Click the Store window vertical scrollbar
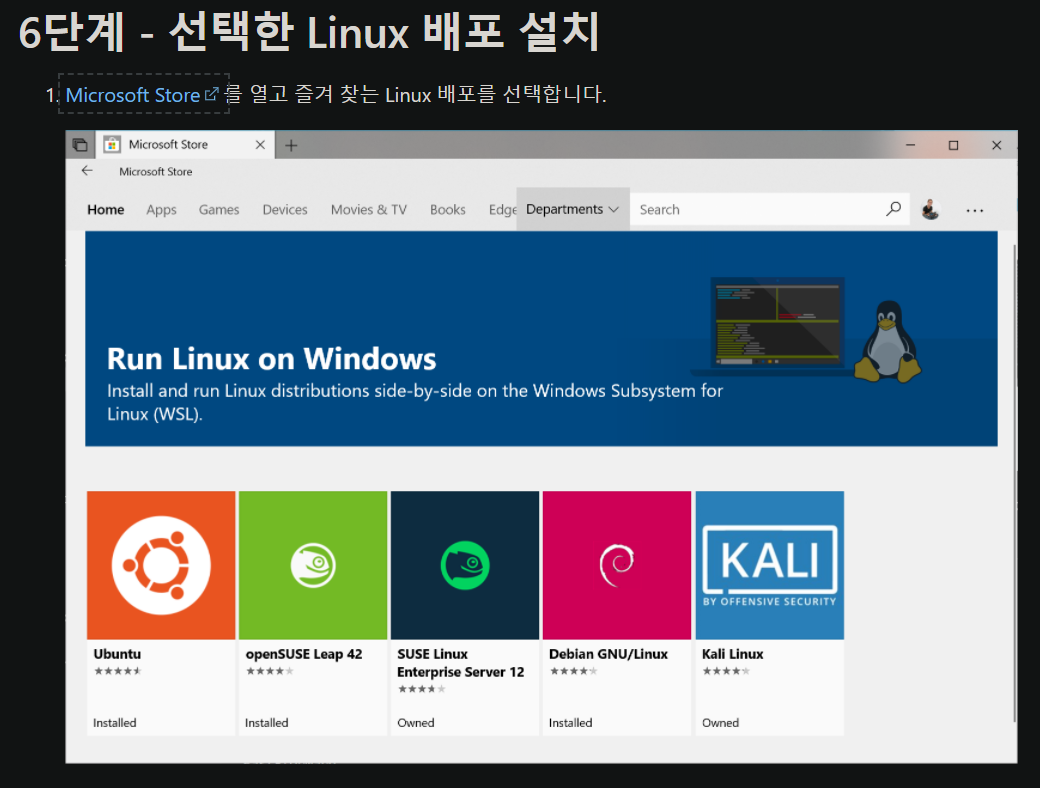The width and height of the screenshot is (1040, 788). (x=1014, y=483)
